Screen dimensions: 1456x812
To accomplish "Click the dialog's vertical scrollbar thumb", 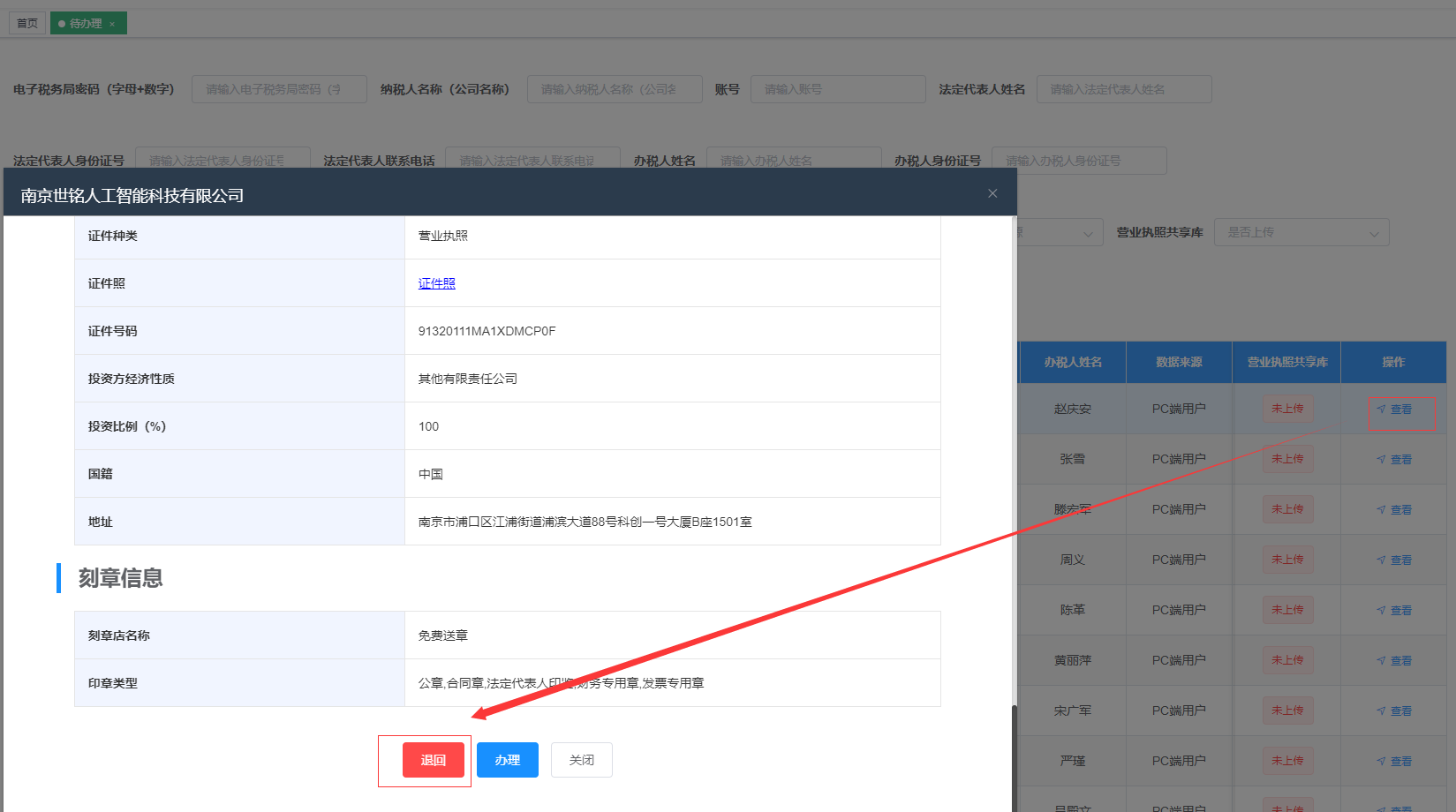I will (1015, 758).
